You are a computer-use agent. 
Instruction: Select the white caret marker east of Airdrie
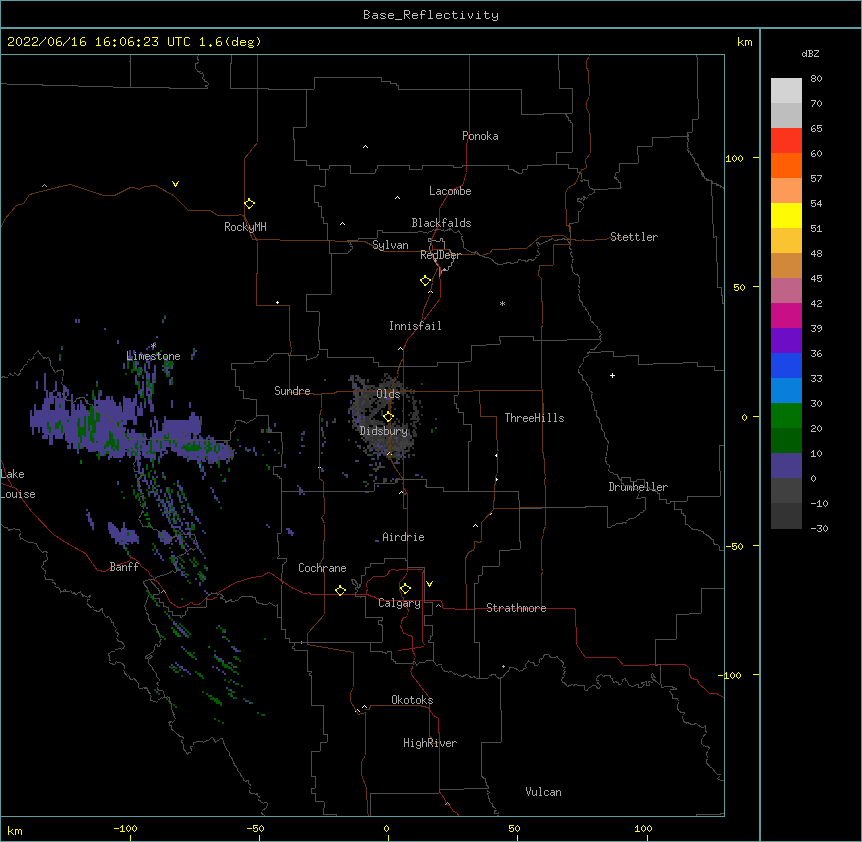point(476,526)
